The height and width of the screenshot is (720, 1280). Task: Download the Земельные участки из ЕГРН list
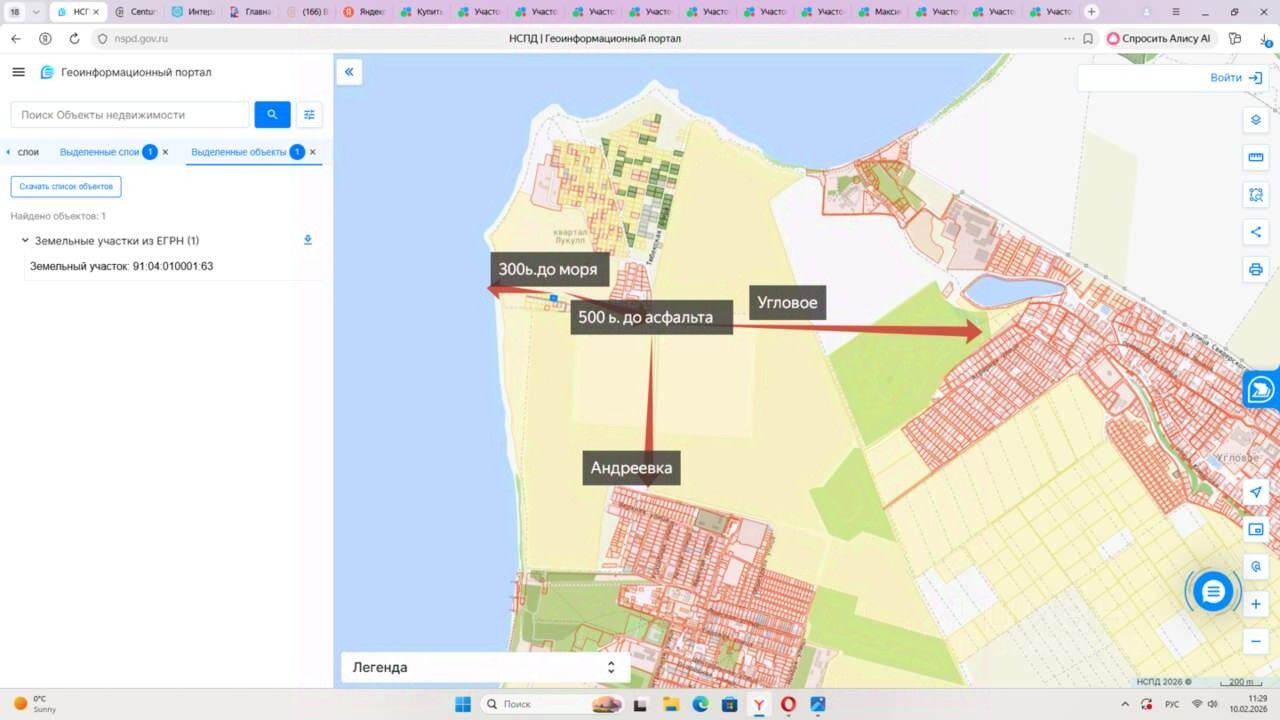308,240
